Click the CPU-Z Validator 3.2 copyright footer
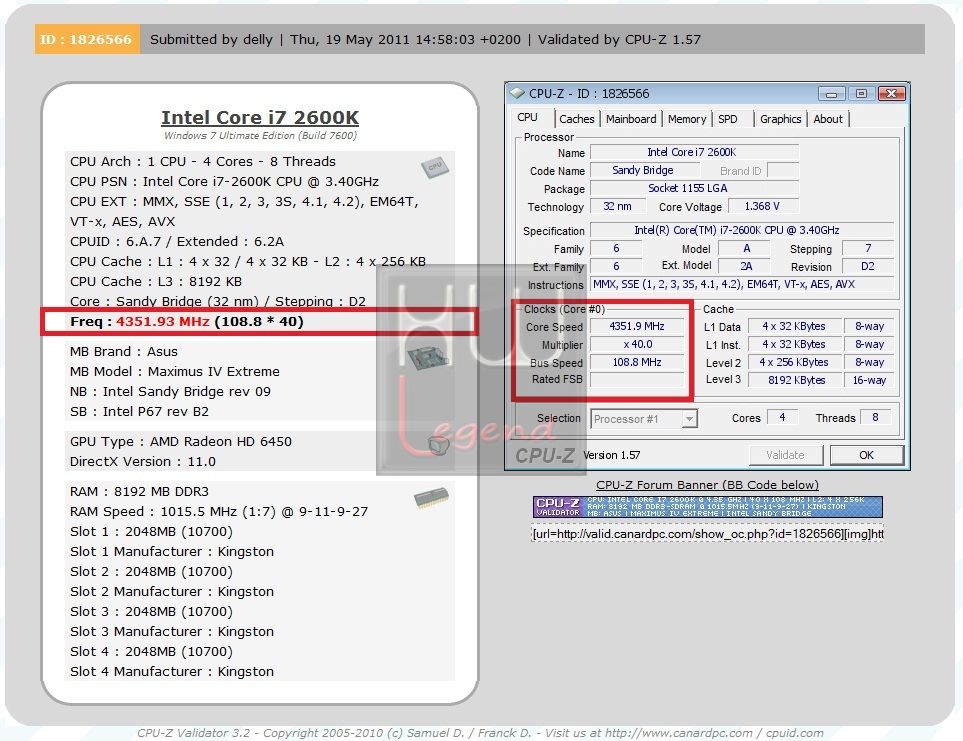The height and width of the screenshot is (741, 963). (x=480, y=733)
